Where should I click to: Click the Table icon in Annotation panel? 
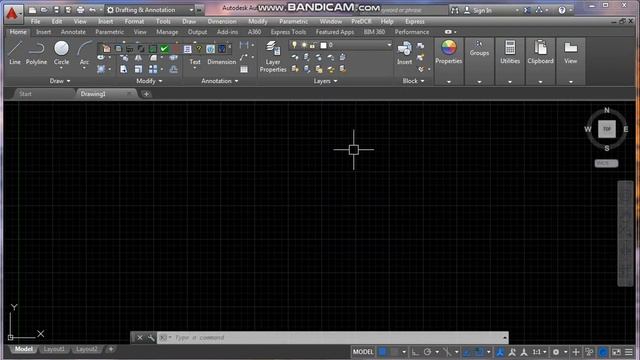click(244, 69)
